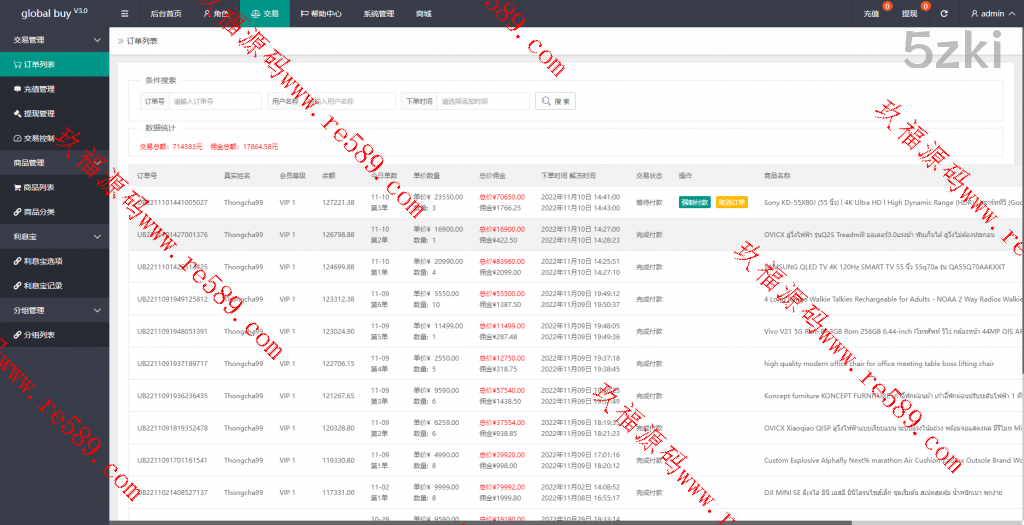Open 交易控制 in the sidebar
Viewport: 1024px width, 525px height.
pyautogui.click(x=40, y=138)
